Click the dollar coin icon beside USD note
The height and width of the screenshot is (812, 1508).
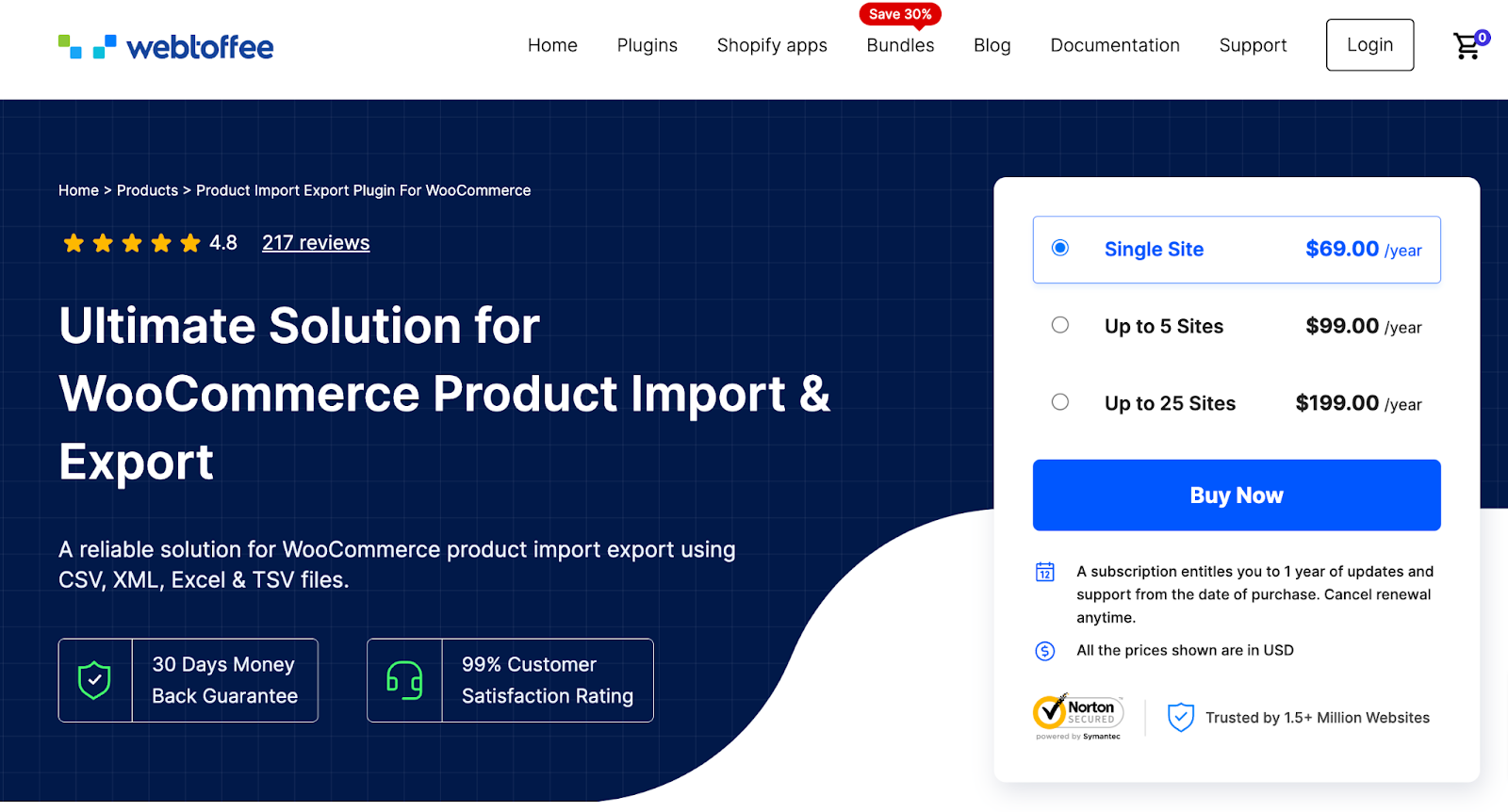[x=1045, y=651]
